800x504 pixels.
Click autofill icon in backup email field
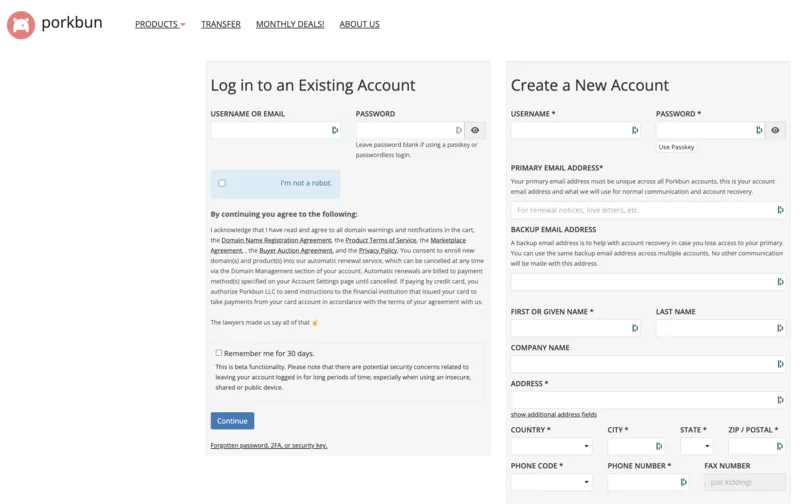tap(780, 282)
